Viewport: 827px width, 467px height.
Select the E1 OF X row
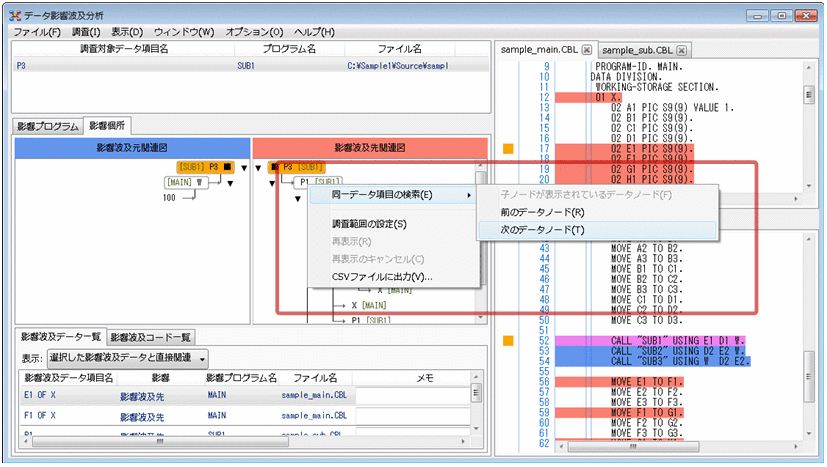(x=245, y=395)
